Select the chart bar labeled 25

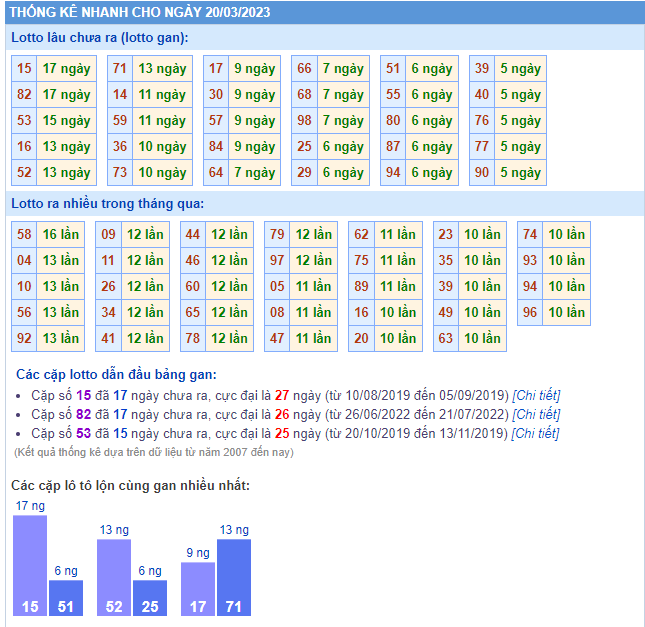[x=150, y=598]
